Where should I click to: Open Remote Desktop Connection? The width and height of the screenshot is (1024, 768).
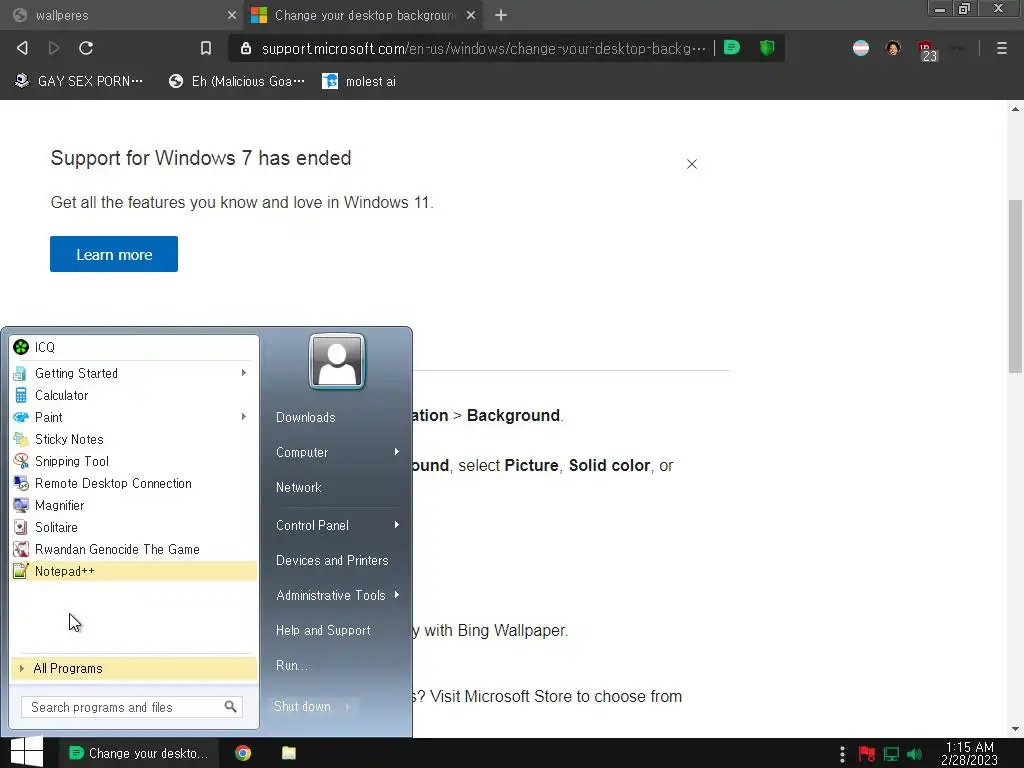[134, 483]
